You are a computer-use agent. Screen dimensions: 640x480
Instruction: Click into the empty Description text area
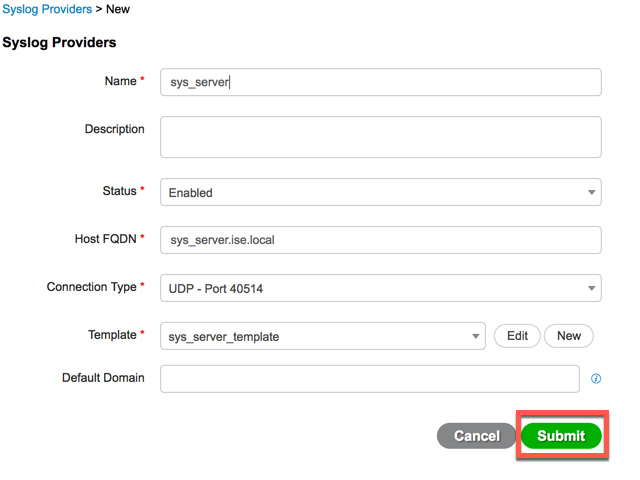tap(380, 137)
